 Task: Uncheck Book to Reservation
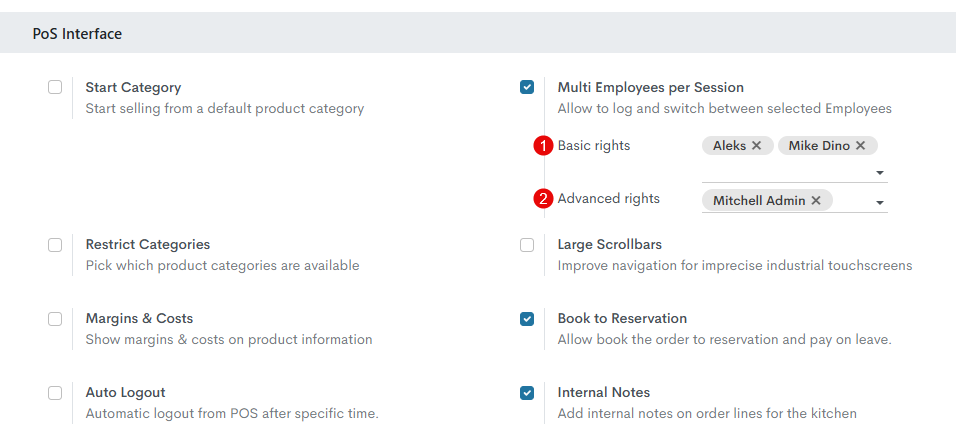tap(527, 319)
